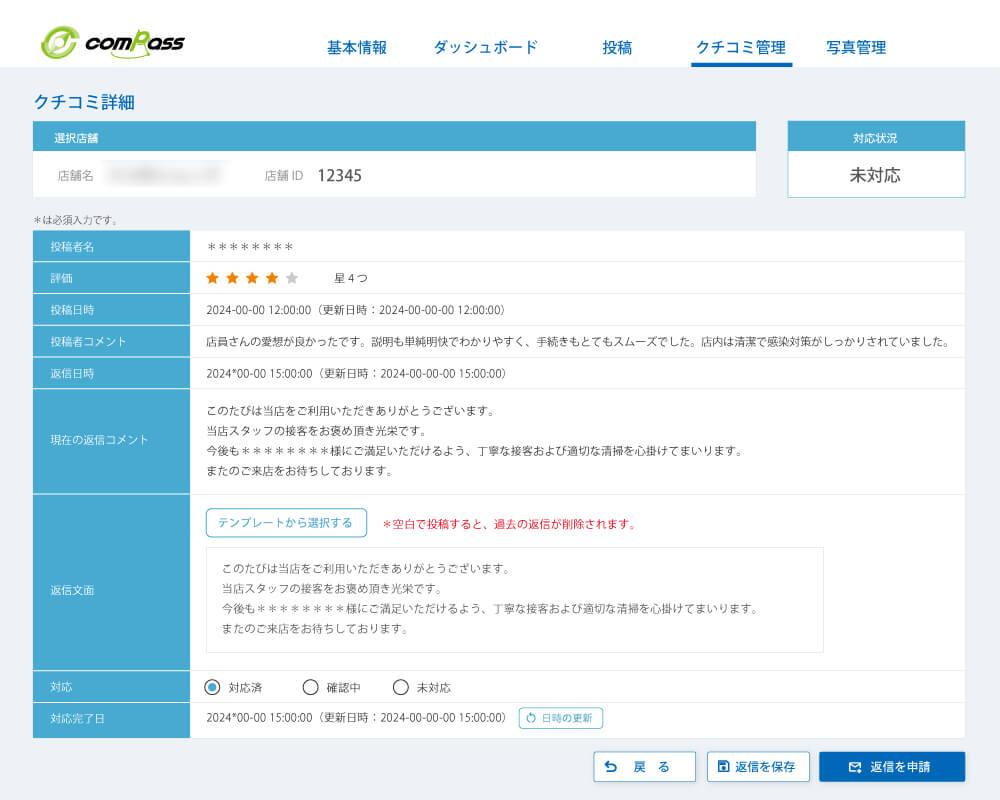Click the 未対応 status box
Viewport: 1000px width, 800px height.
pos(876,174)
